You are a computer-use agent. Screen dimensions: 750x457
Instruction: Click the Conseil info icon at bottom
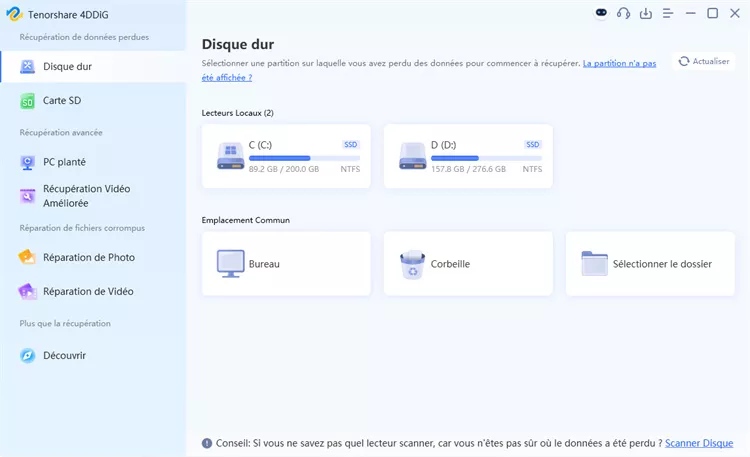(x=207, y=443)
